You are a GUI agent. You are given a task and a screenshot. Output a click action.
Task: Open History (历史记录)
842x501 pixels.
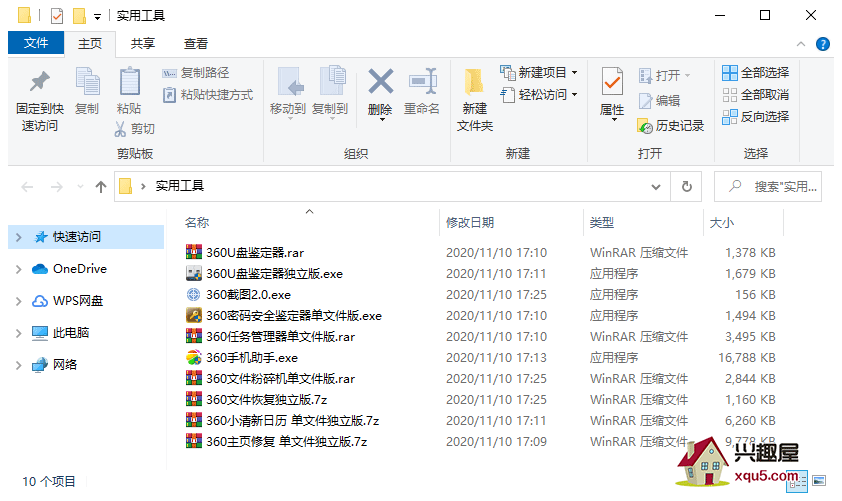coord(670,126)
